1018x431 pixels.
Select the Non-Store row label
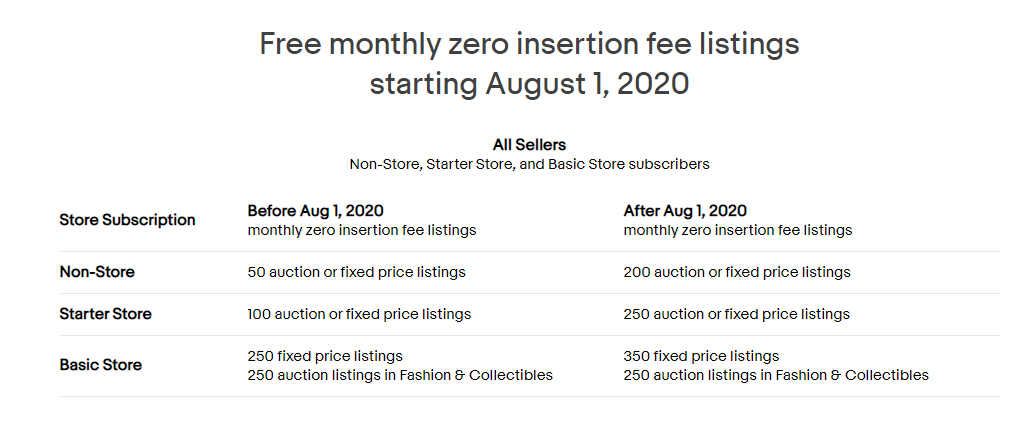pyautogui.click(x=97, y=272)
